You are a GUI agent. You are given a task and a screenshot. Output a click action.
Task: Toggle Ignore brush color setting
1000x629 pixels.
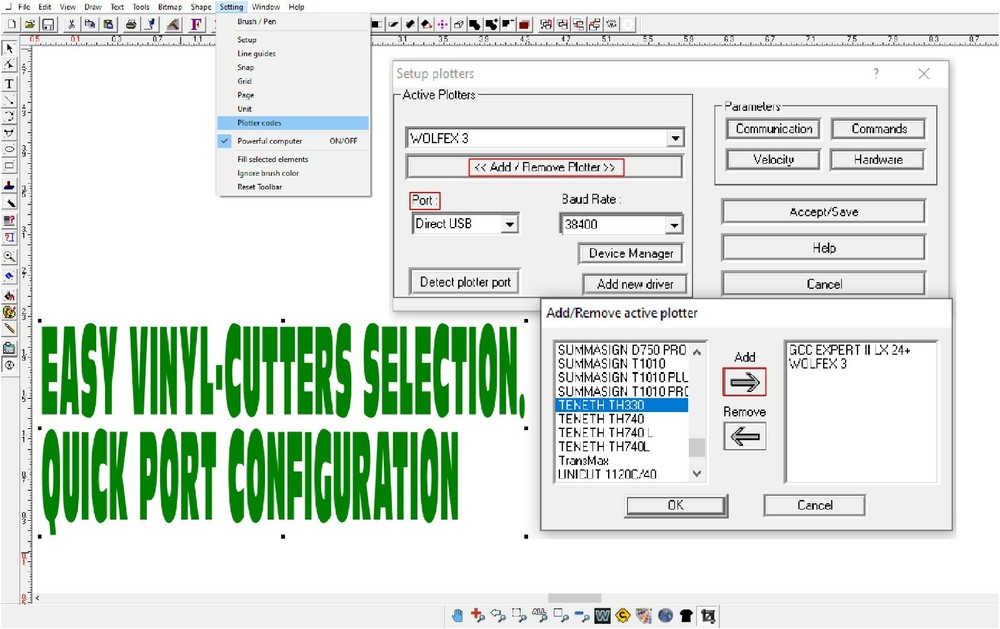tap(265, 172)
